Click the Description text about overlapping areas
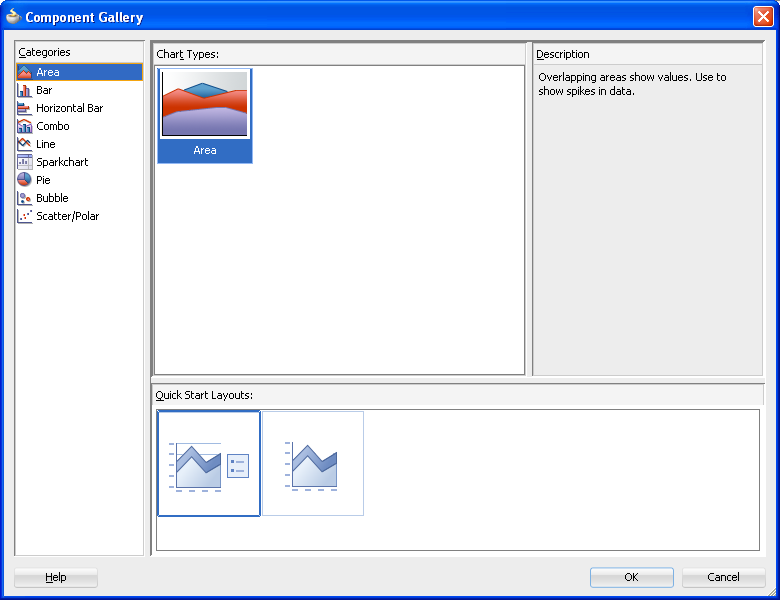The height and width of the screenshot is (600, 780). click(632, 84)
